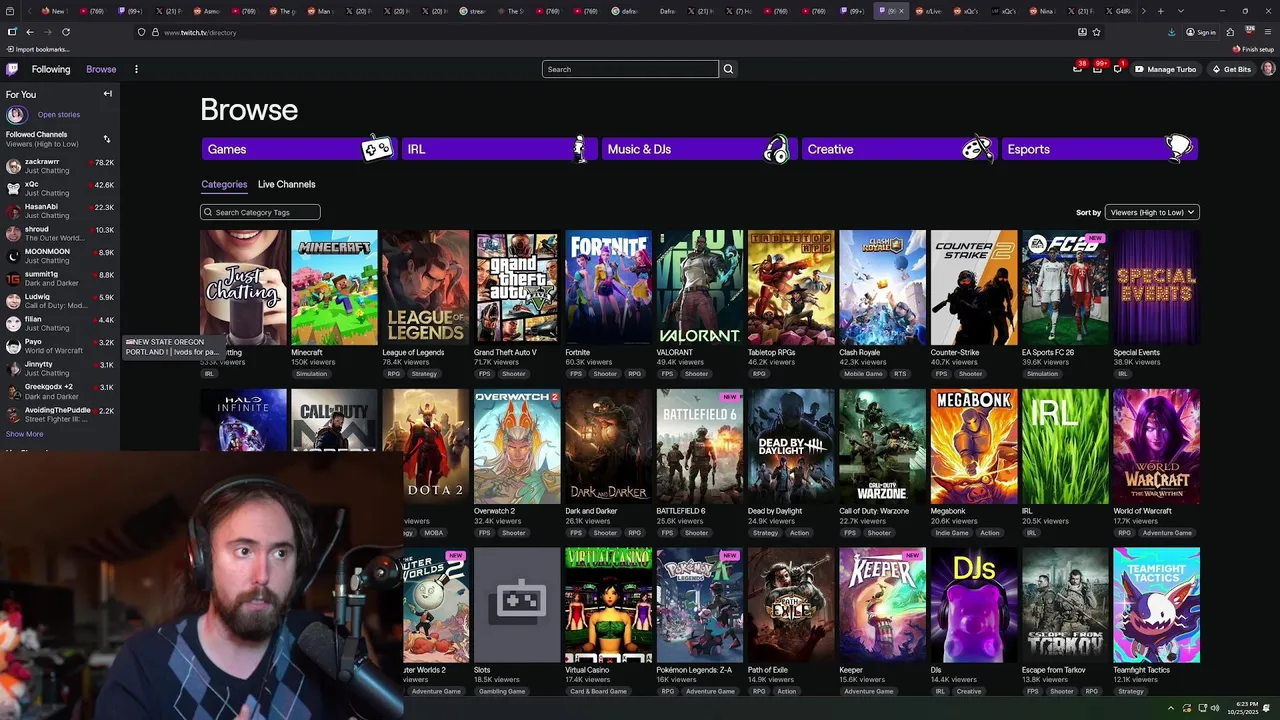Open the Minecraft category thumbnail
Image resolution: width=1280 pixels, height=720 pixels.
tap(334, 288)
